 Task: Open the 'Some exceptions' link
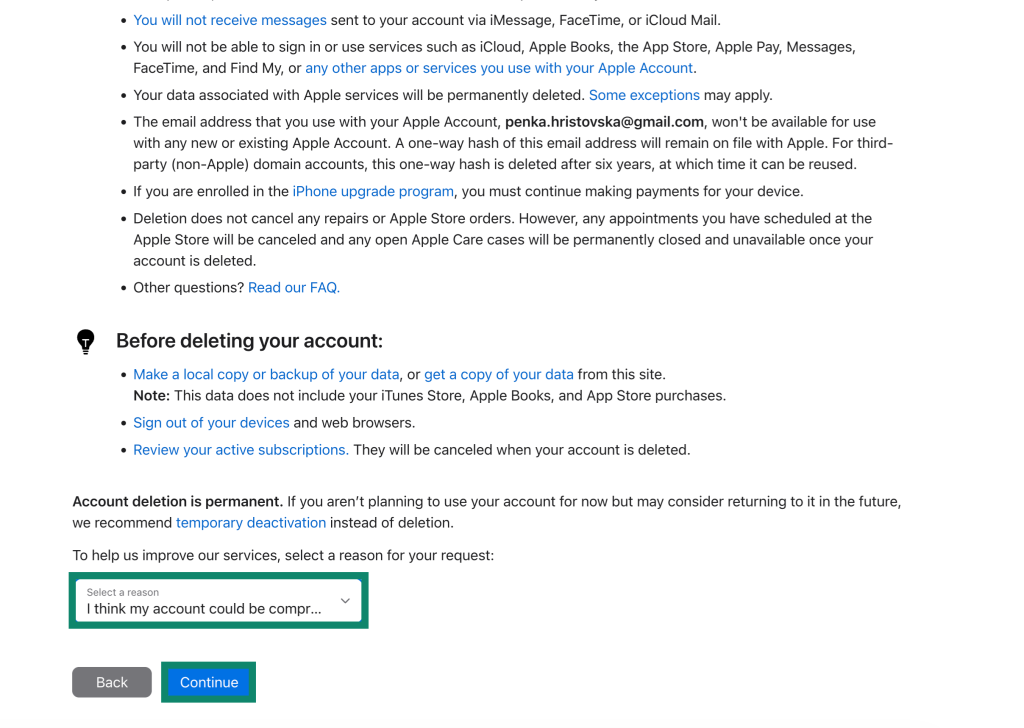coord(644,95)
